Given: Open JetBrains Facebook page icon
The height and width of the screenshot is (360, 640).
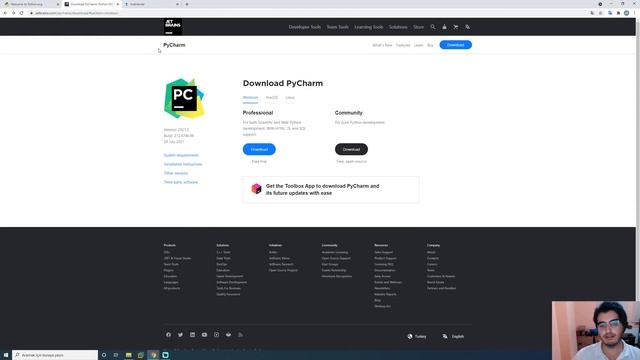Looking at the screenshot, I should click(168, 335).
